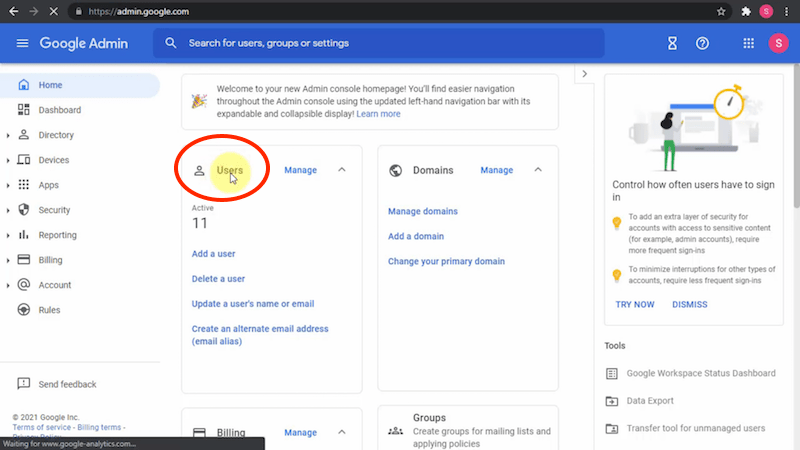Screen dimensions: 800x450
Task: Stop loading the page
Action: 54,11
